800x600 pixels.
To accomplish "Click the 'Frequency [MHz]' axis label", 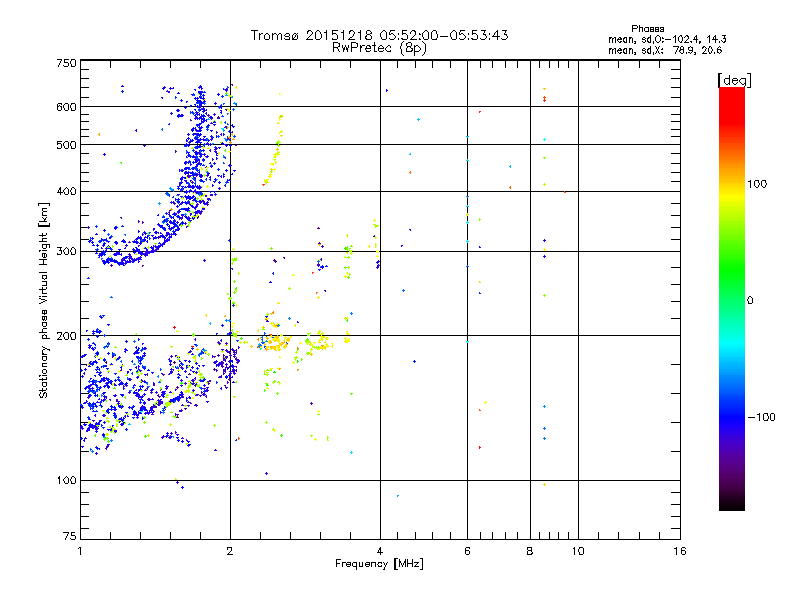I will (379, 564).
